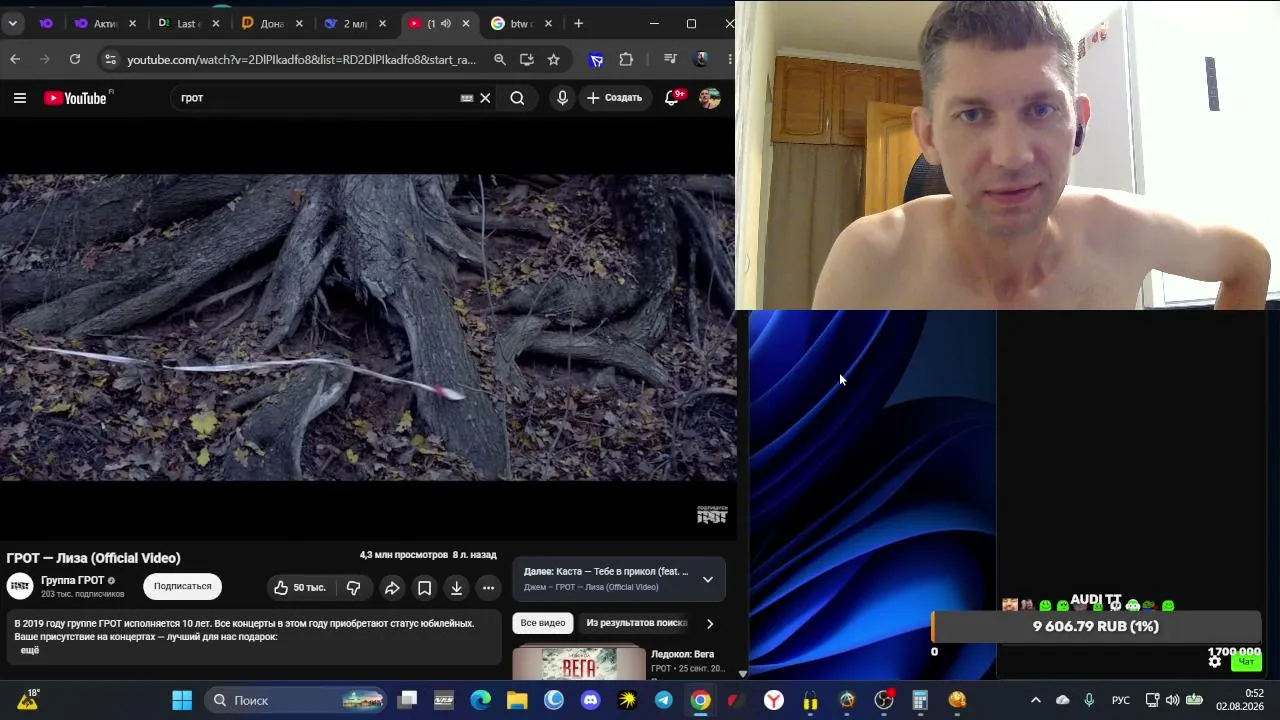Open the YouTube guide hamburger menu
This screenshot has width=1280, height=720.
[20, 98]
